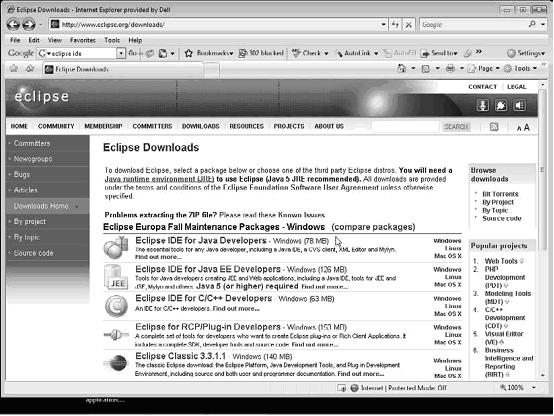Go forward using the browser Forward arrow

pos(29,24)
